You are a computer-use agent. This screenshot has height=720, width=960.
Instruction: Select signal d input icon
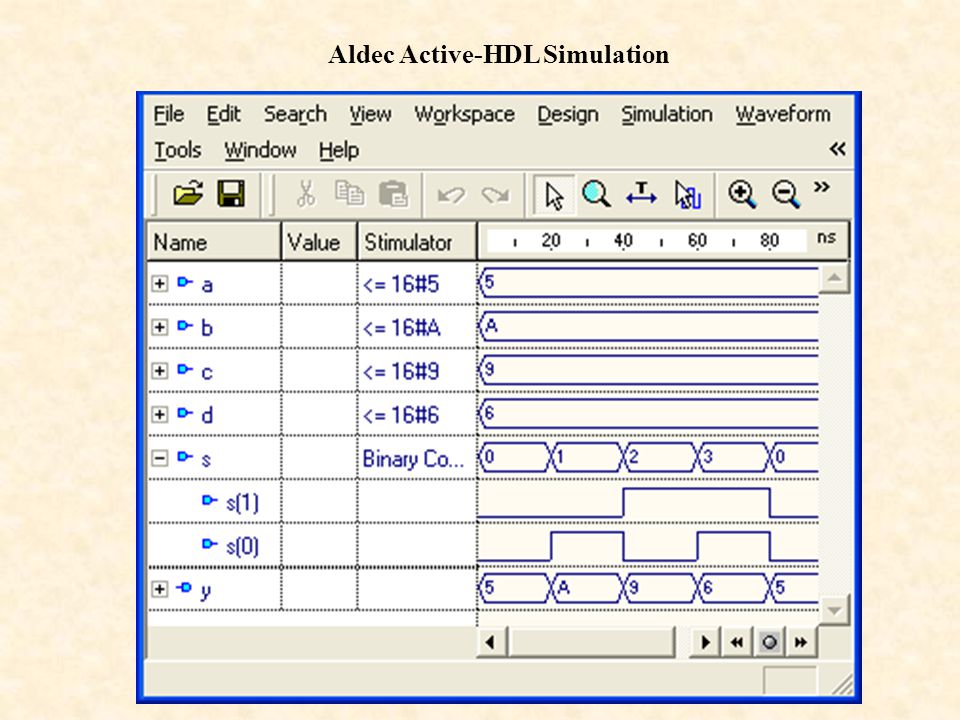(185, 413)
